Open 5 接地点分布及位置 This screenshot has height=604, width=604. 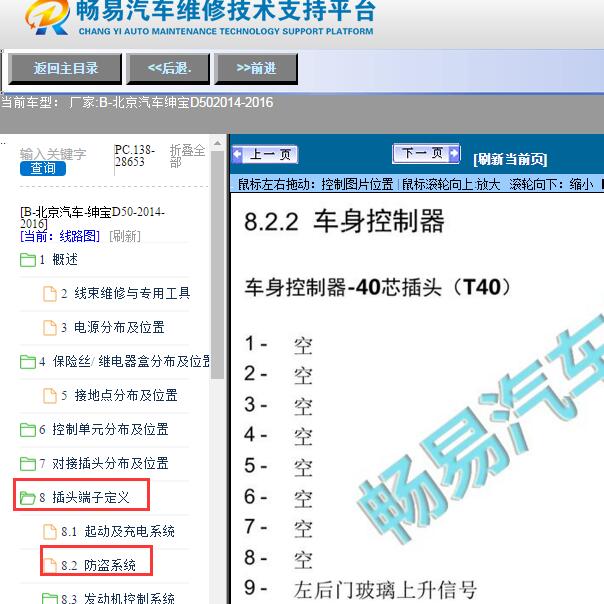pyautogui.click(x=119, y=396)
